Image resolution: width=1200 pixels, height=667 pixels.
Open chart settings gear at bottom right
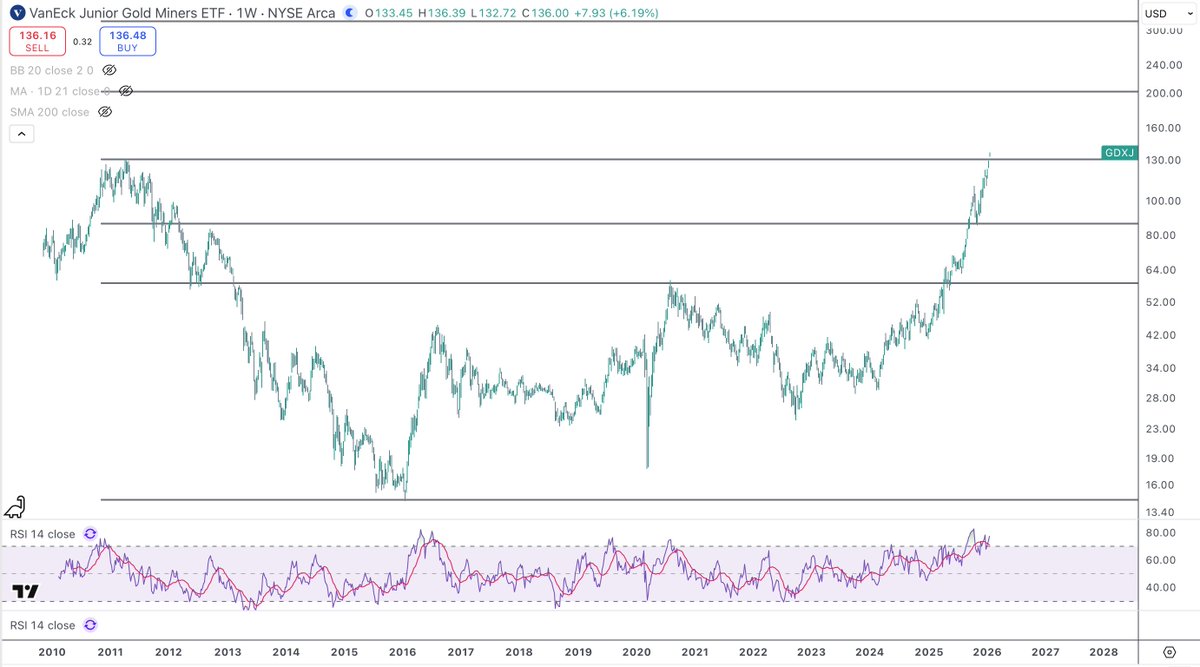[1170, 651]
